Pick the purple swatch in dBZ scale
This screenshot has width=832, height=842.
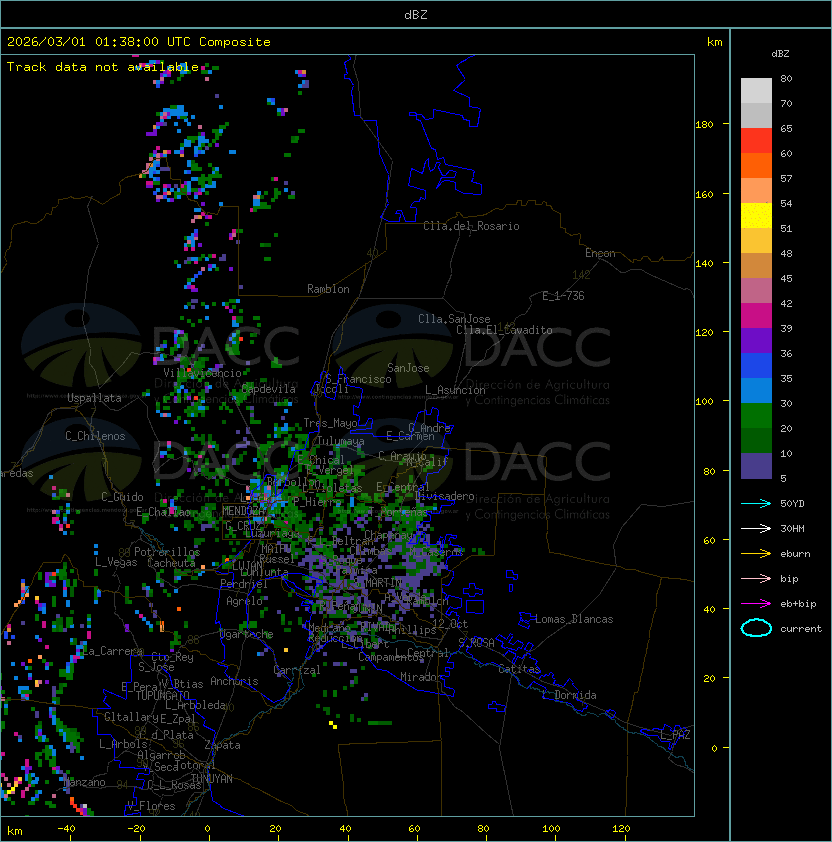pyautogui.click(x=756, y=340)
